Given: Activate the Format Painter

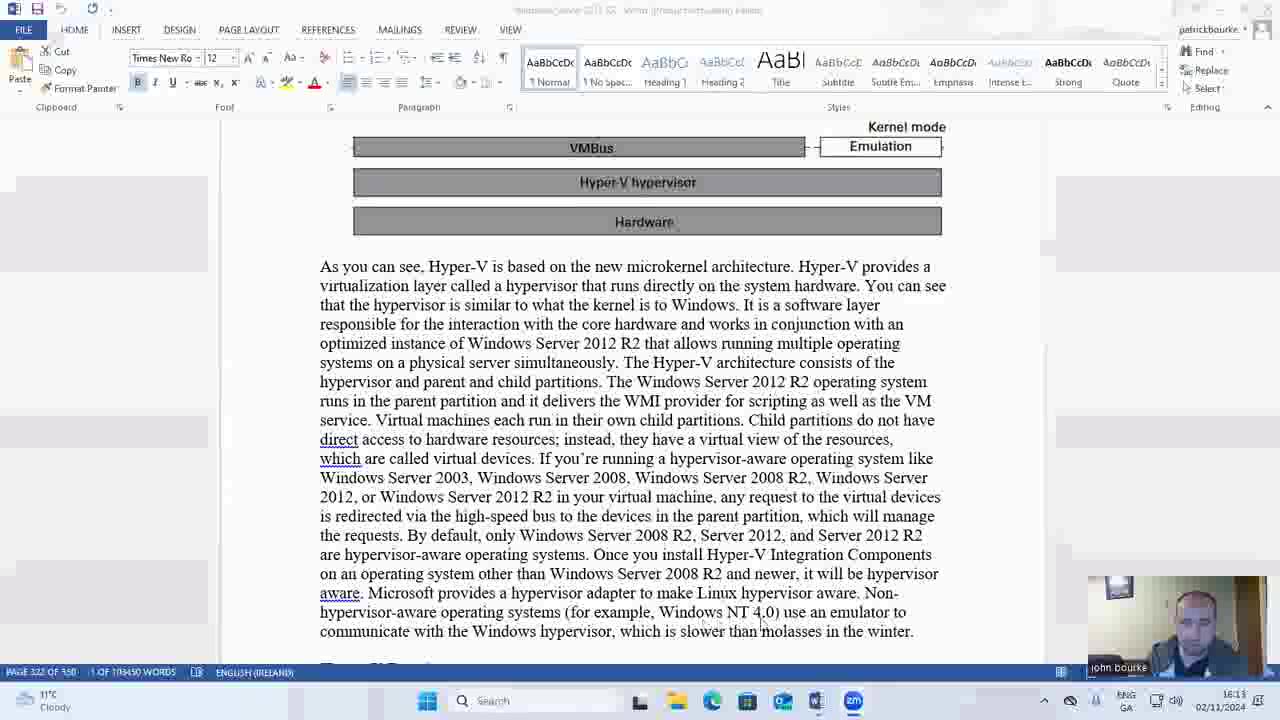Looking at the screenshot, I should [78, 88].
